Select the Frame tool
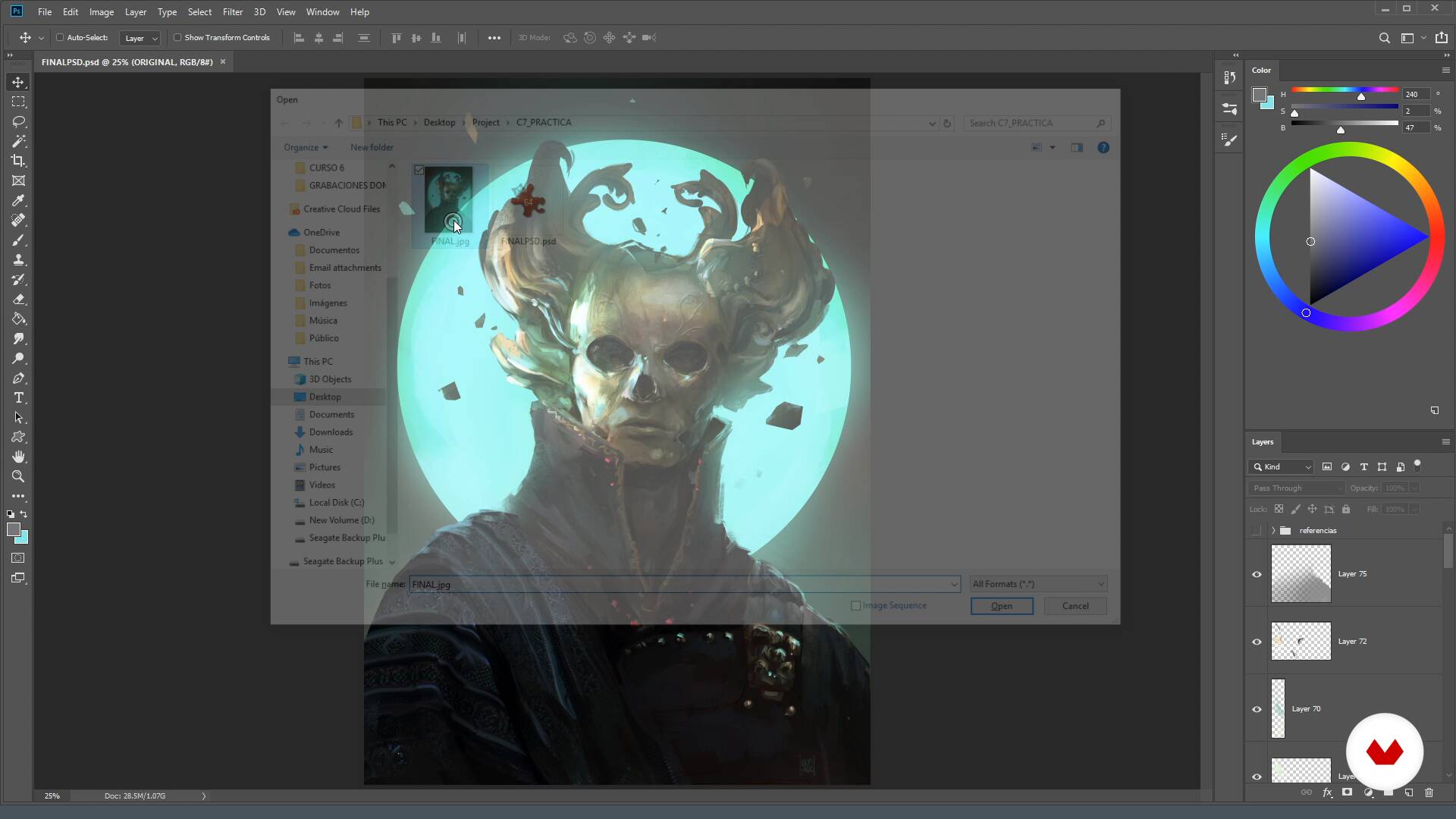Image resolution: width=1456 pixels, height=819 pixels. coord(19,180)
